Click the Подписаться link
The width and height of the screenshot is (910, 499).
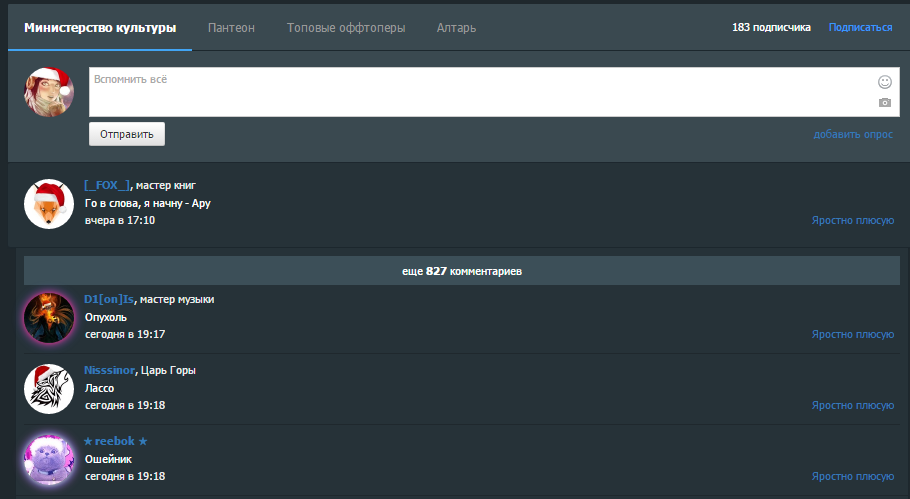click(860, 28)
